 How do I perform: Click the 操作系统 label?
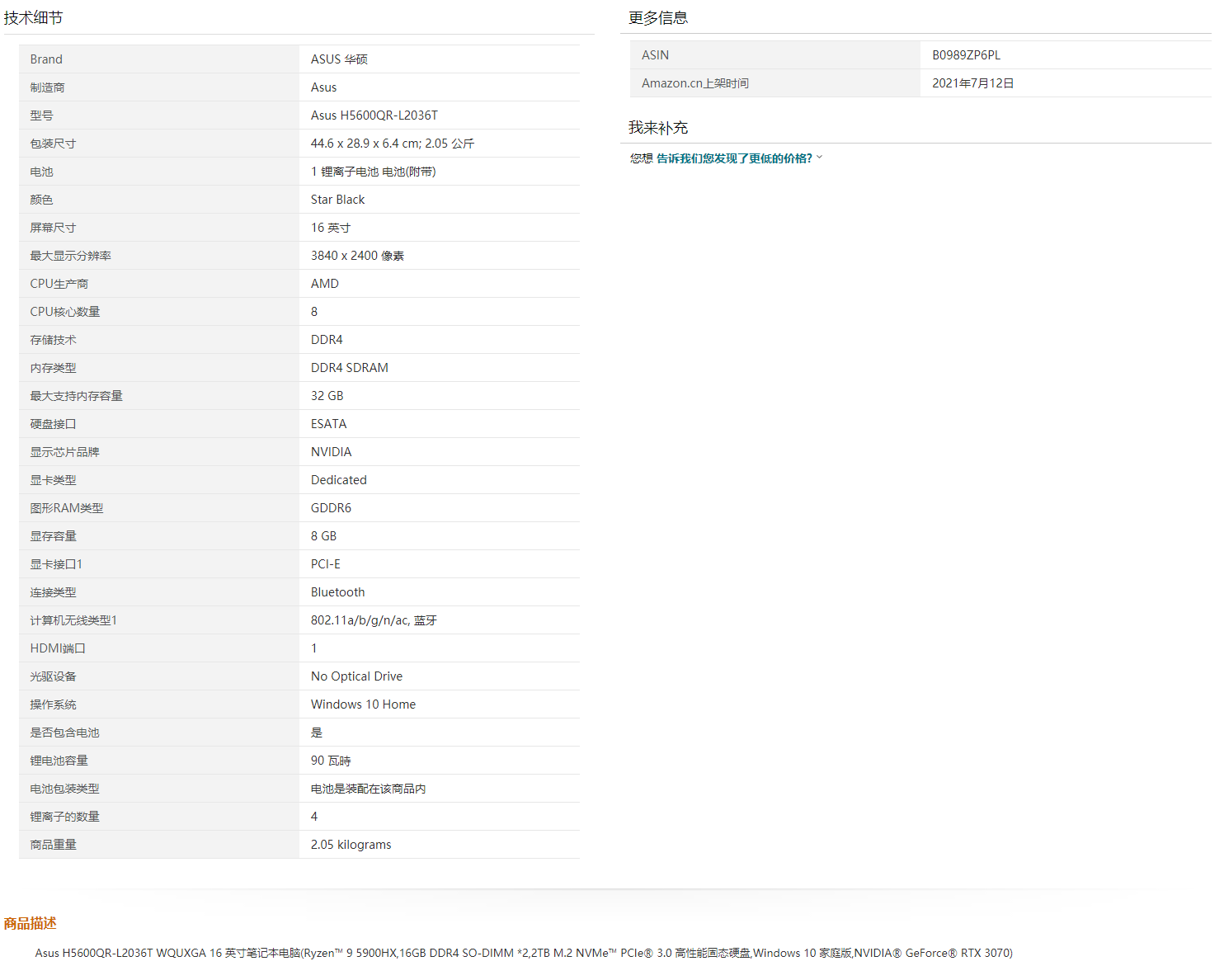pos(53,704)
